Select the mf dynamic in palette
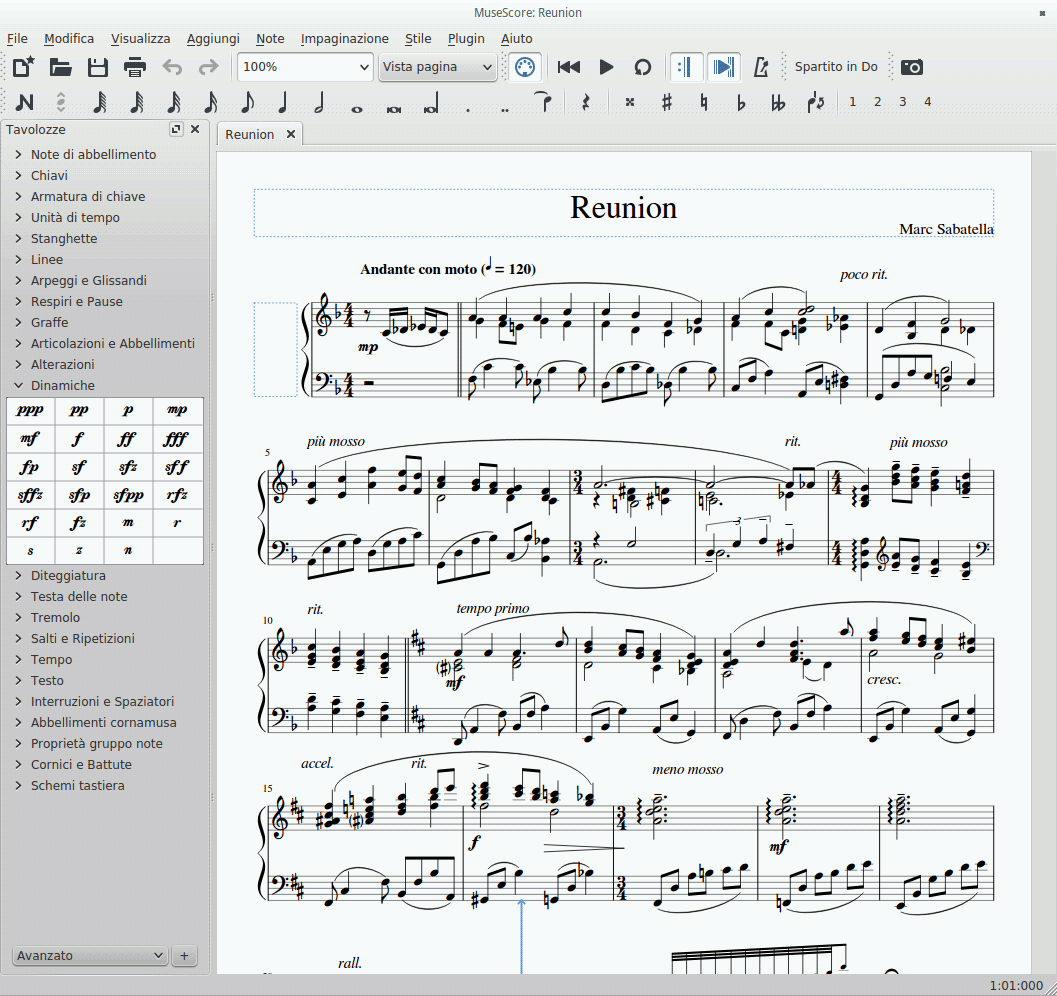 [x=31, y=438]
